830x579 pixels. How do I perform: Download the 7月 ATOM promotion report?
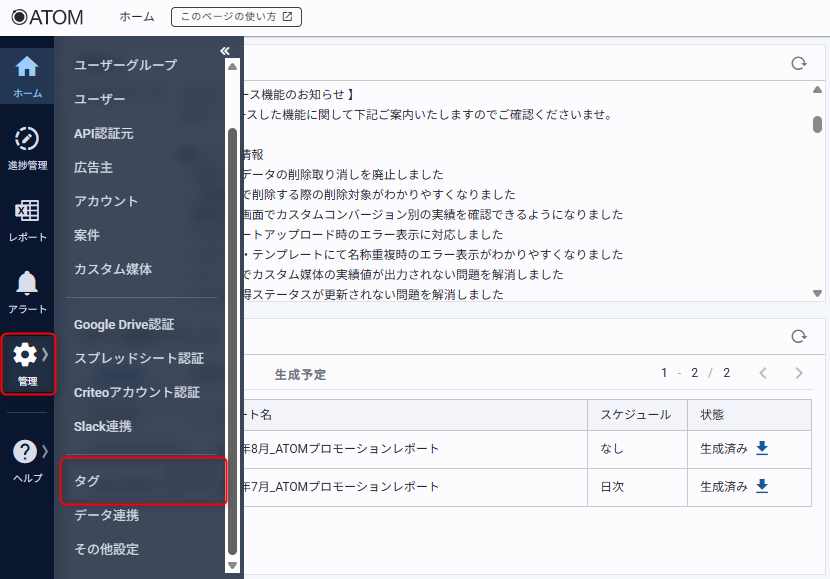pos(762,486)
